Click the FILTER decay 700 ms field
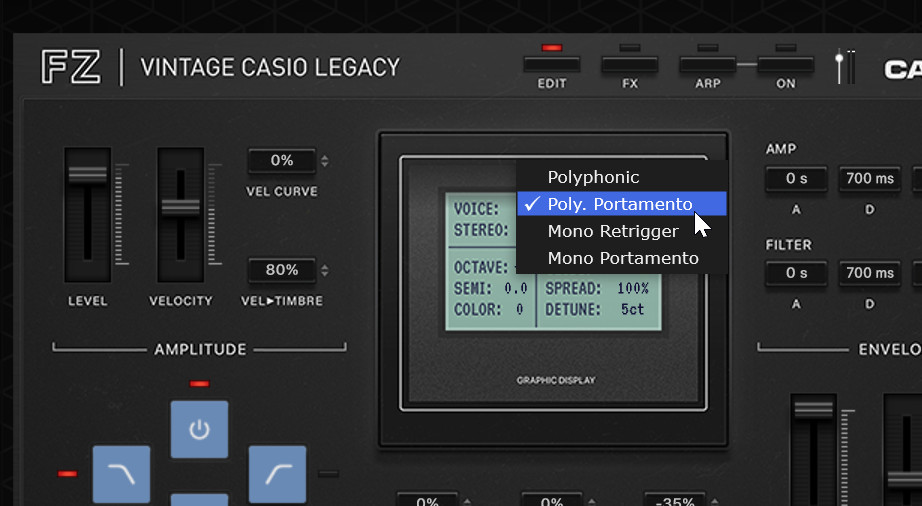 point(869,273)
